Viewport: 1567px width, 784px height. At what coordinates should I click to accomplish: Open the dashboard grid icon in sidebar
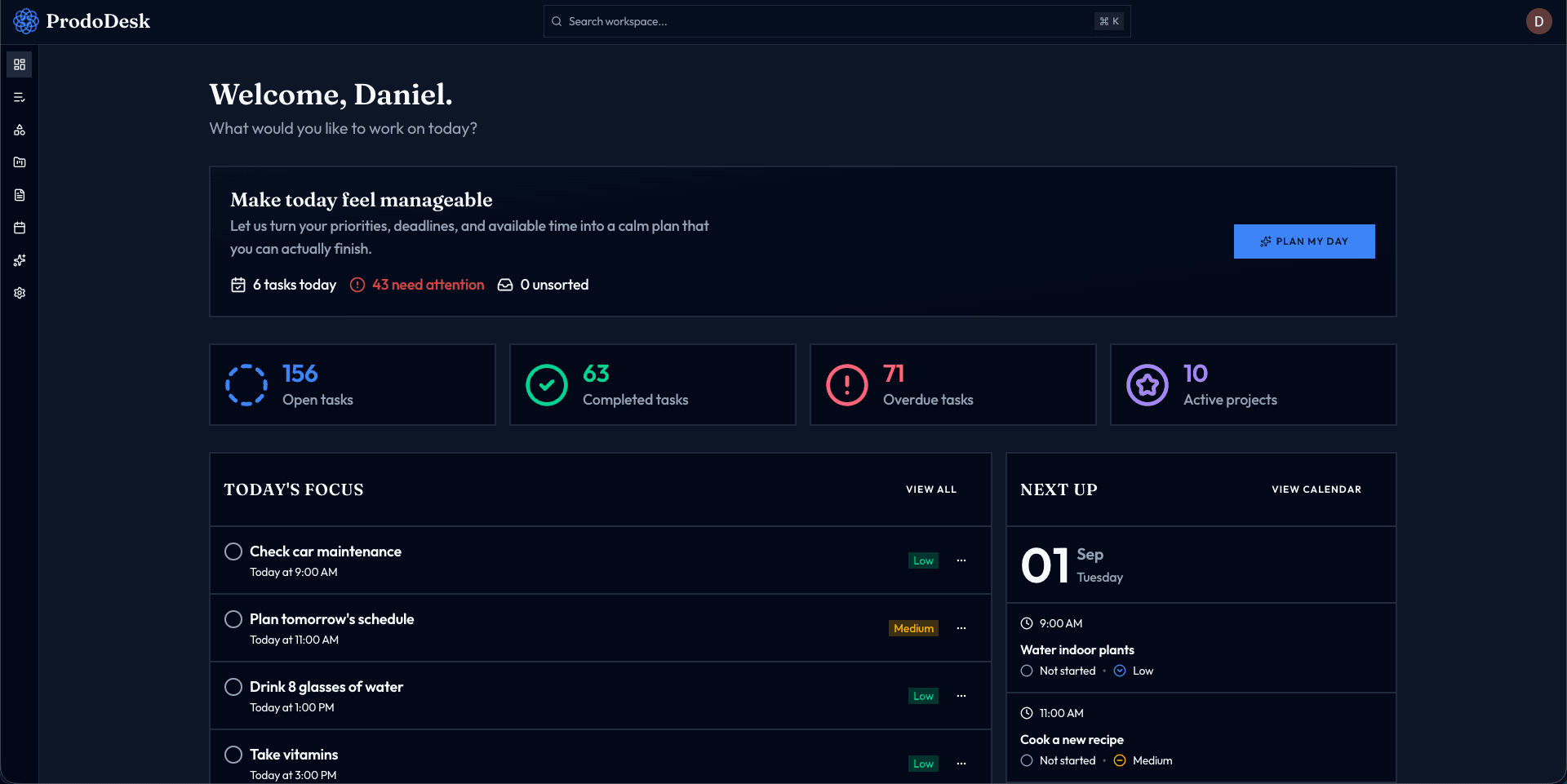coord(20,64)
